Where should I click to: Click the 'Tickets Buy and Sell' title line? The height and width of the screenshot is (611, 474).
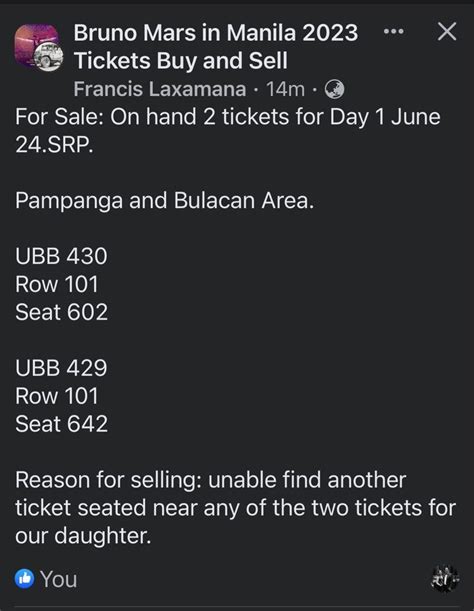coord(181,61)
